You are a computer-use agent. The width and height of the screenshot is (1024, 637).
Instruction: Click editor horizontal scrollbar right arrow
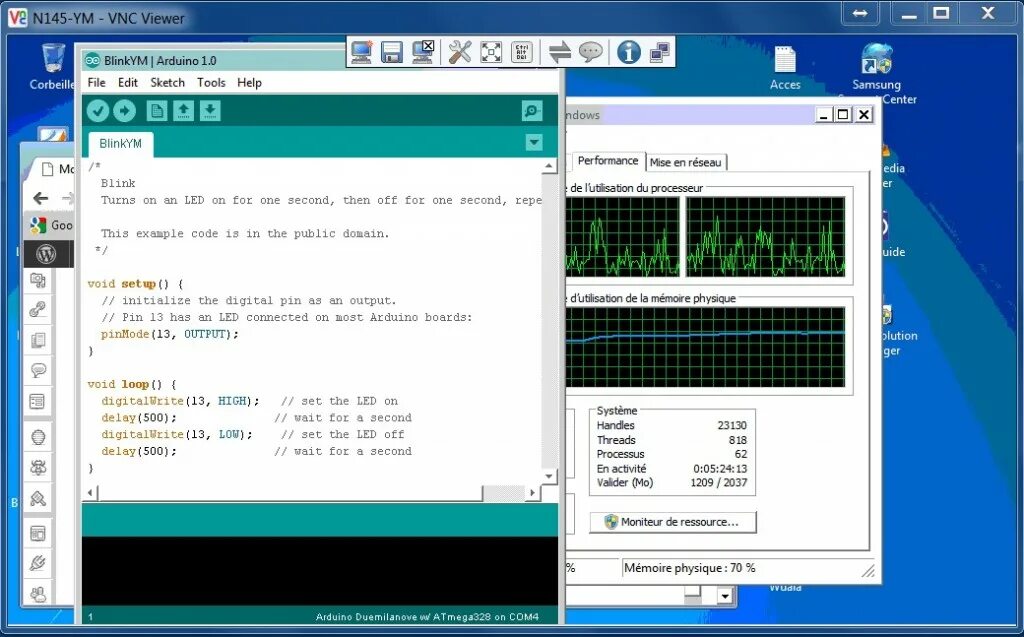[x=533, y=493]
